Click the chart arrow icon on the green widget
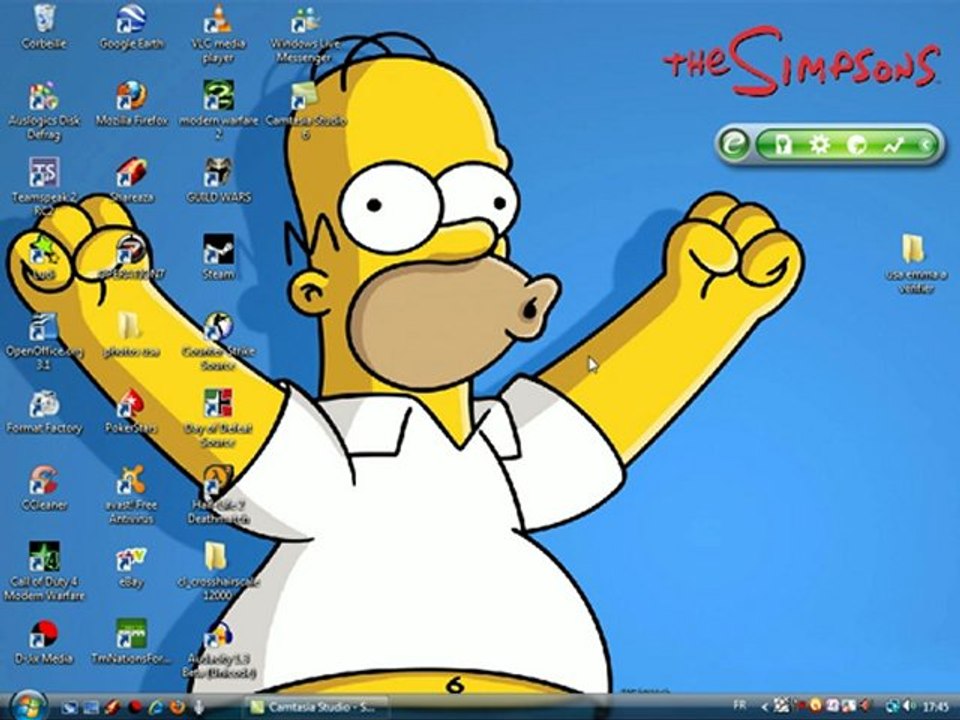This screenshot has width=960, height=720. tap(894, 145)
